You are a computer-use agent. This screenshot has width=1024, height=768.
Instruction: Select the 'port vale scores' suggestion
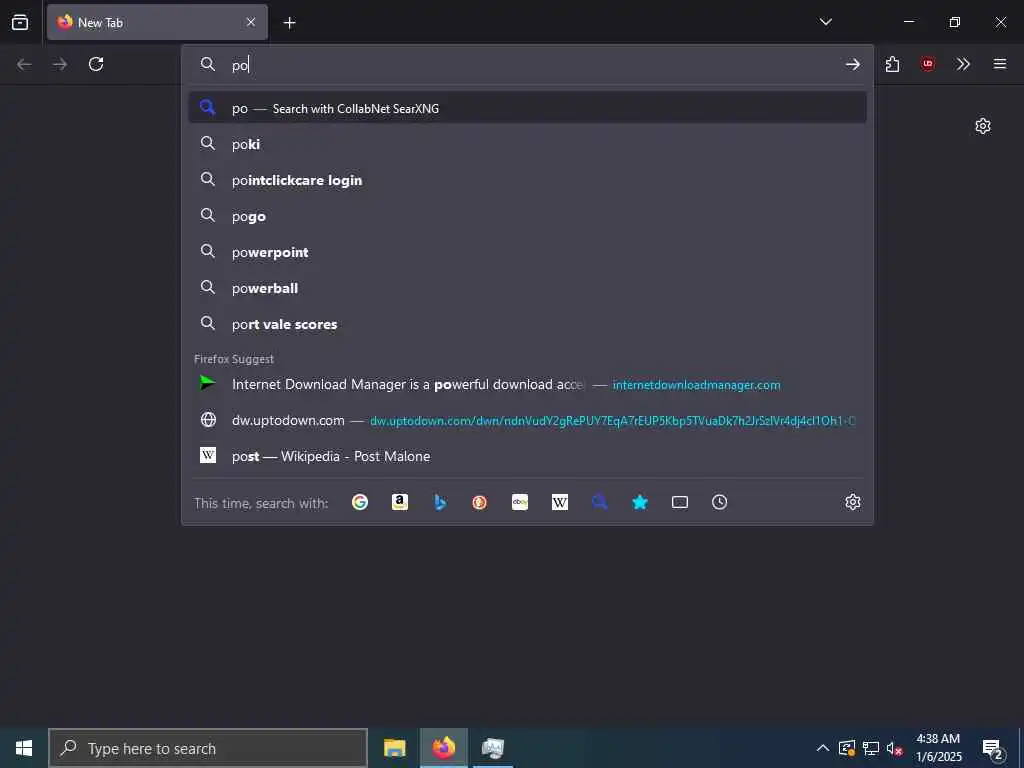coord(527,323)
